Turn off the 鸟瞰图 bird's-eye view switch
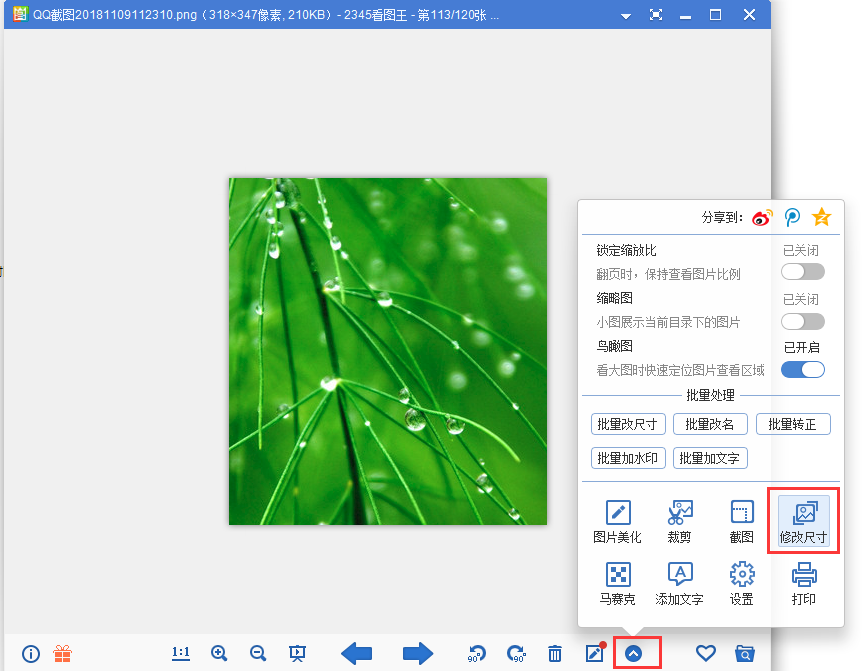The width and height of the screenshot is (865, 671). (x=802, y=369)
